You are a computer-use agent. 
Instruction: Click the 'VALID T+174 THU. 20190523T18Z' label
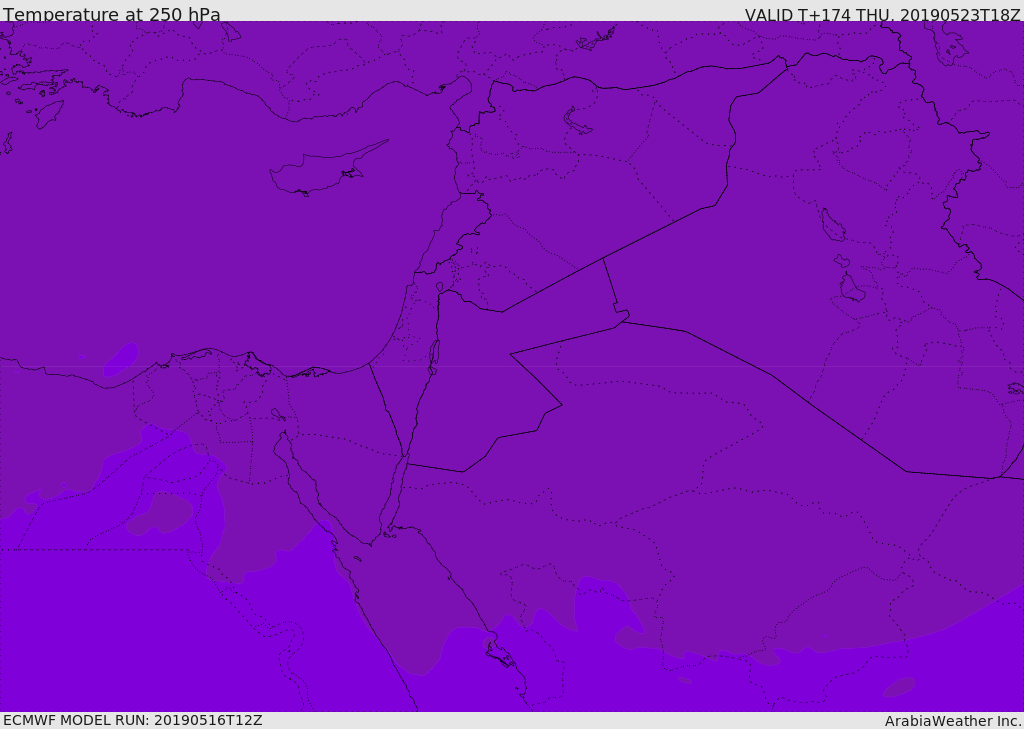[x=882, y=14]
